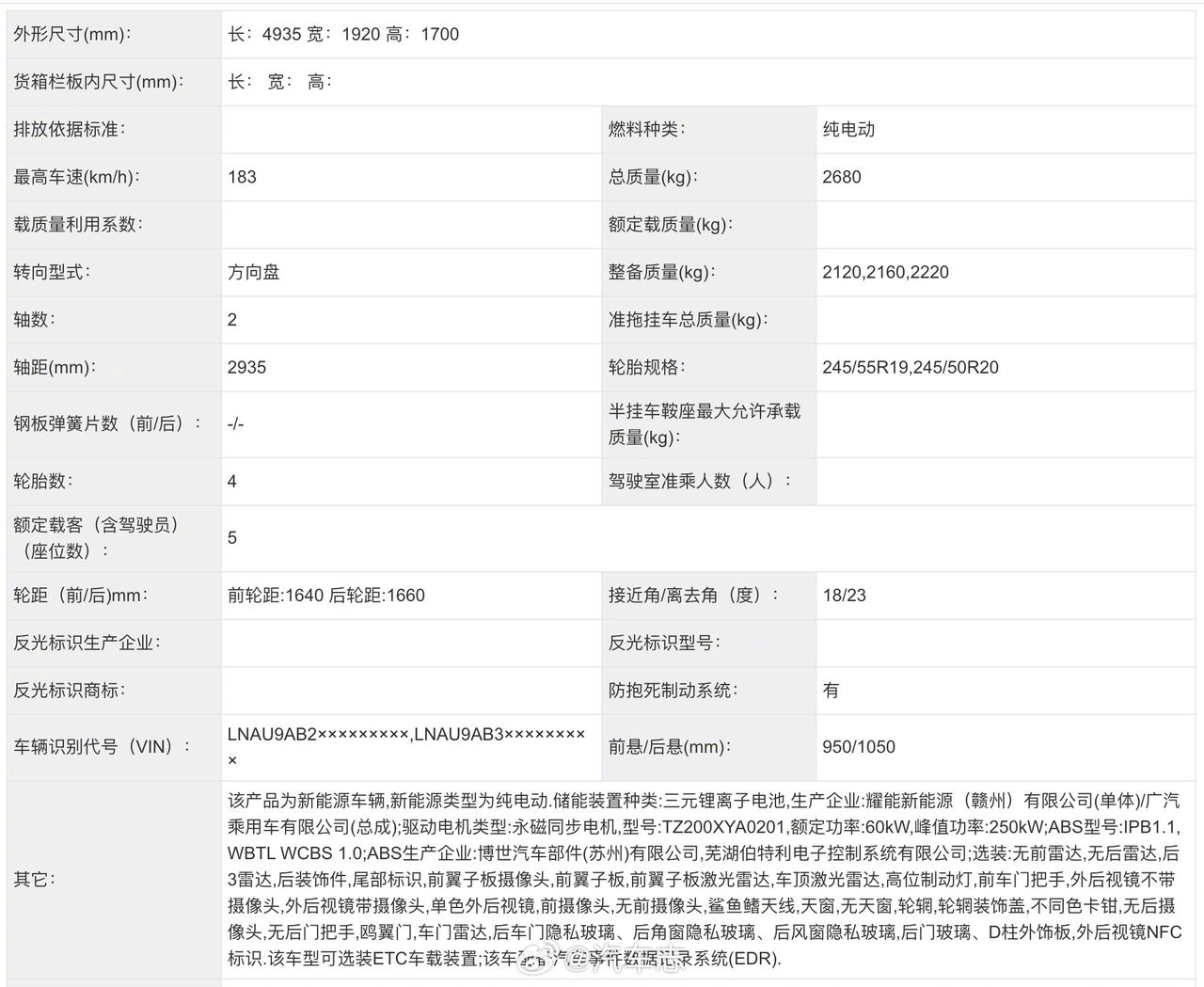Click the 接近角/离去角（度） label
Viewport: 1204px width, 987px height.
click(x=693, y=595)
